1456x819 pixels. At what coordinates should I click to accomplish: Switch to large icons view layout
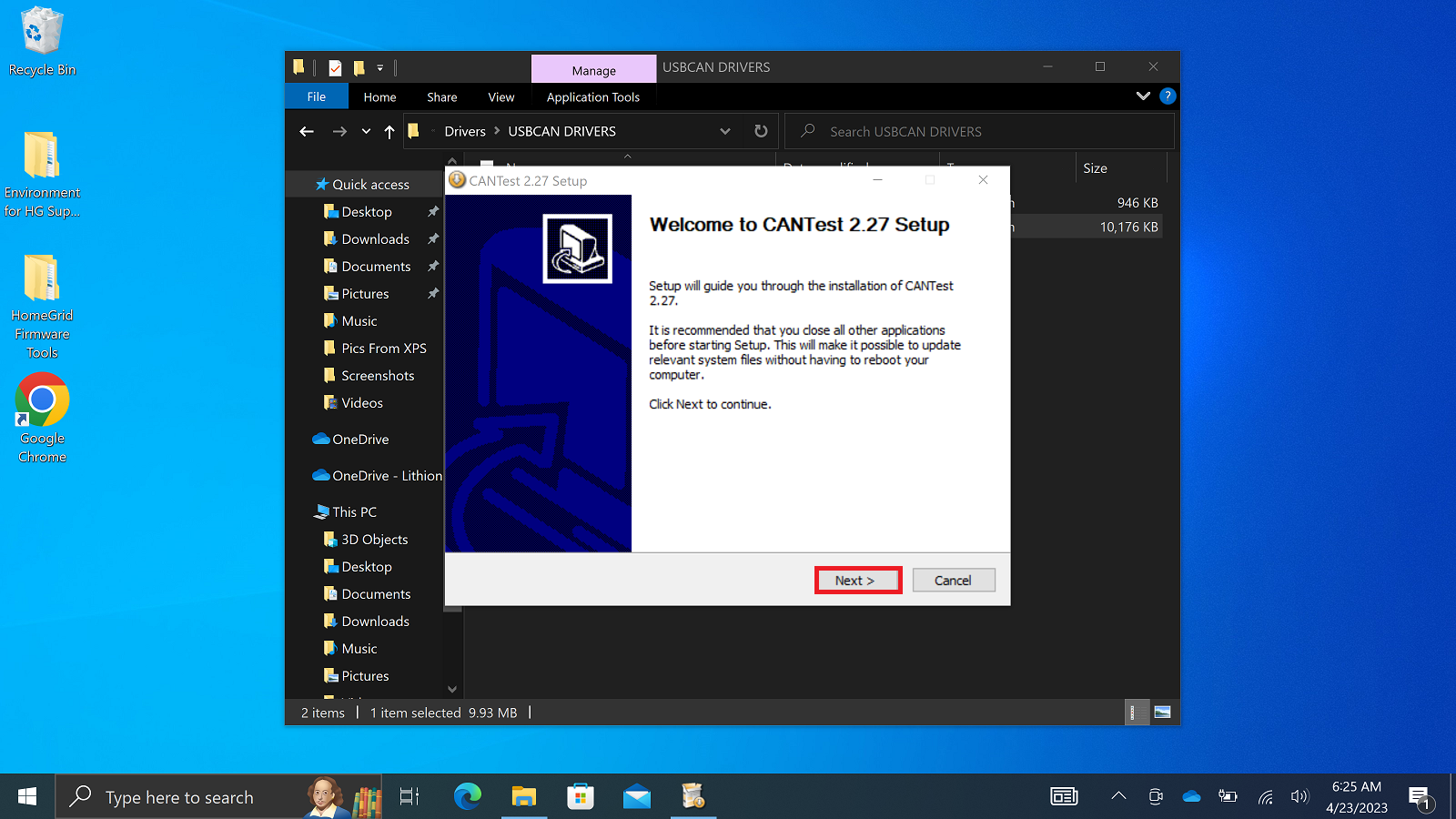coord(1162,713)
